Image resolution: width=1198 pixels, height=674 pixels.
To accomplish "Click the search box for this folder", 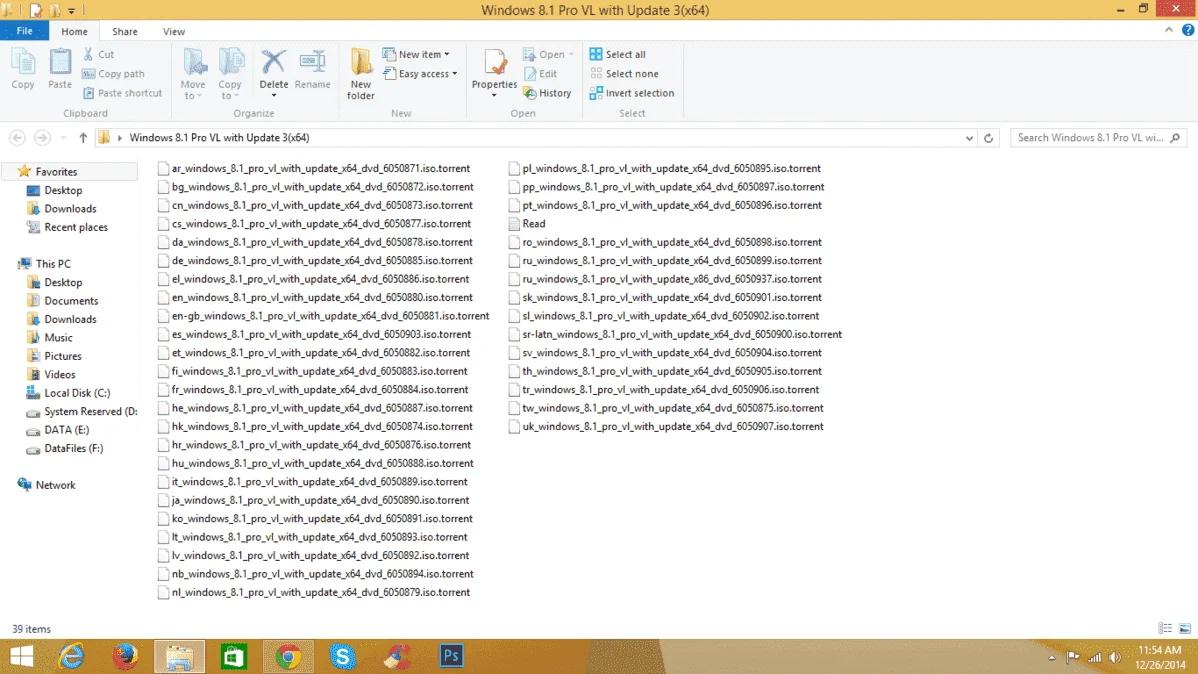I will (x=1098, y=138).
